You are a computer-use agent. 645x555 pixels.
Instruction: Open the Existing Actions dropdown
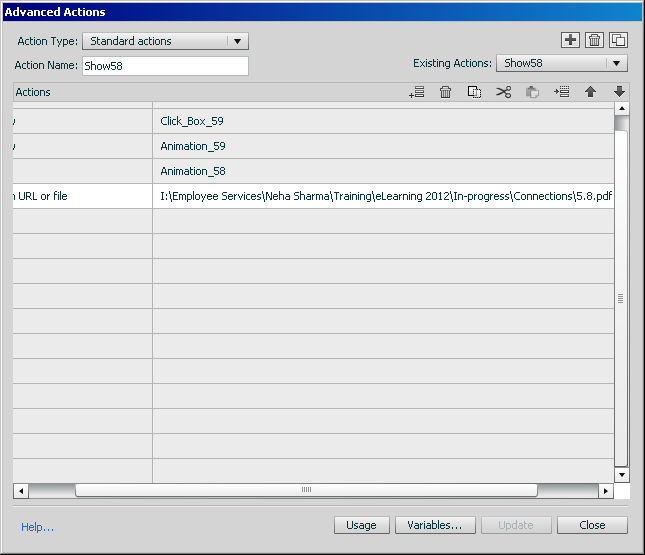tap(562, 63)
